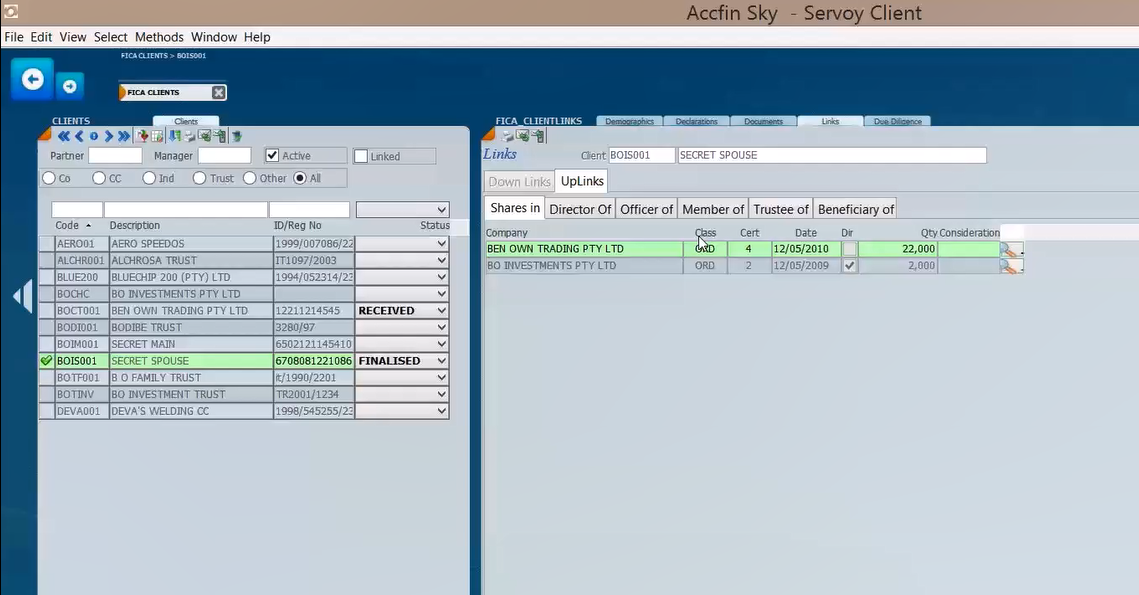The image size is (1139, 595).
Task: Click printer icon in Clients toolbar
Action: pos(190,136)
